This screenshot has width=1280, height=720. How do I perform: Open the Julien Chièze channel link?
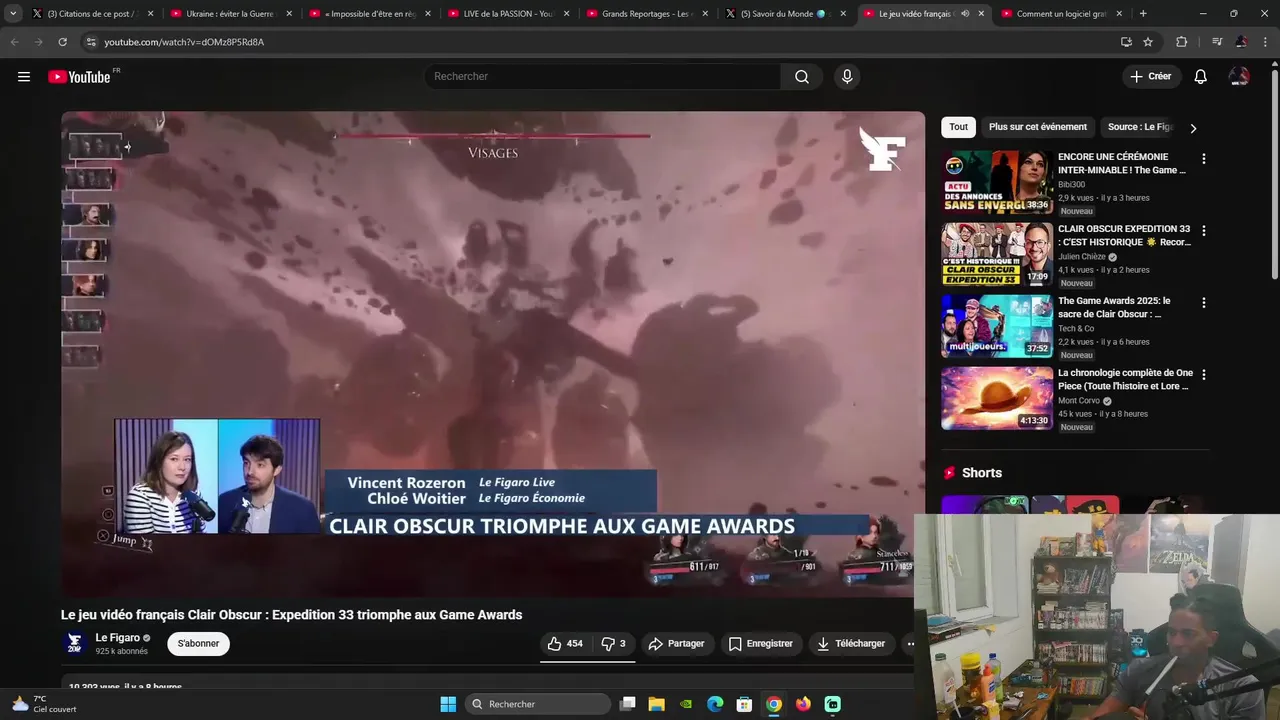tap(1082, 257)
